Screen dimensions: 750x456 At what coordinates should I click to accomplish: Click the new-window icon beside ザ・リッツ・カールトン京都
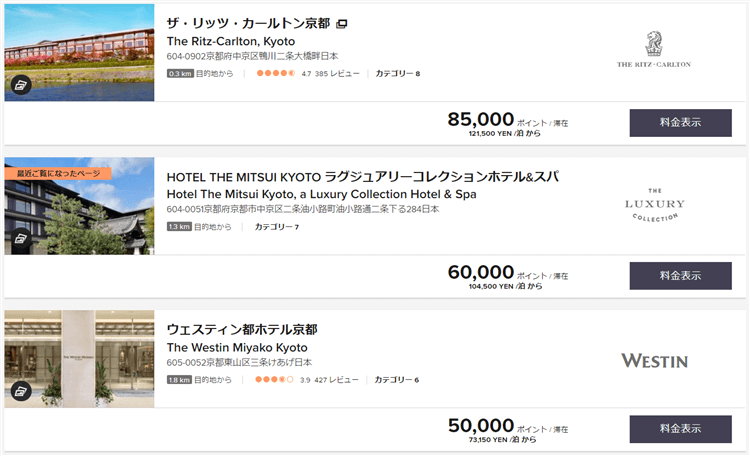[341, 24]
